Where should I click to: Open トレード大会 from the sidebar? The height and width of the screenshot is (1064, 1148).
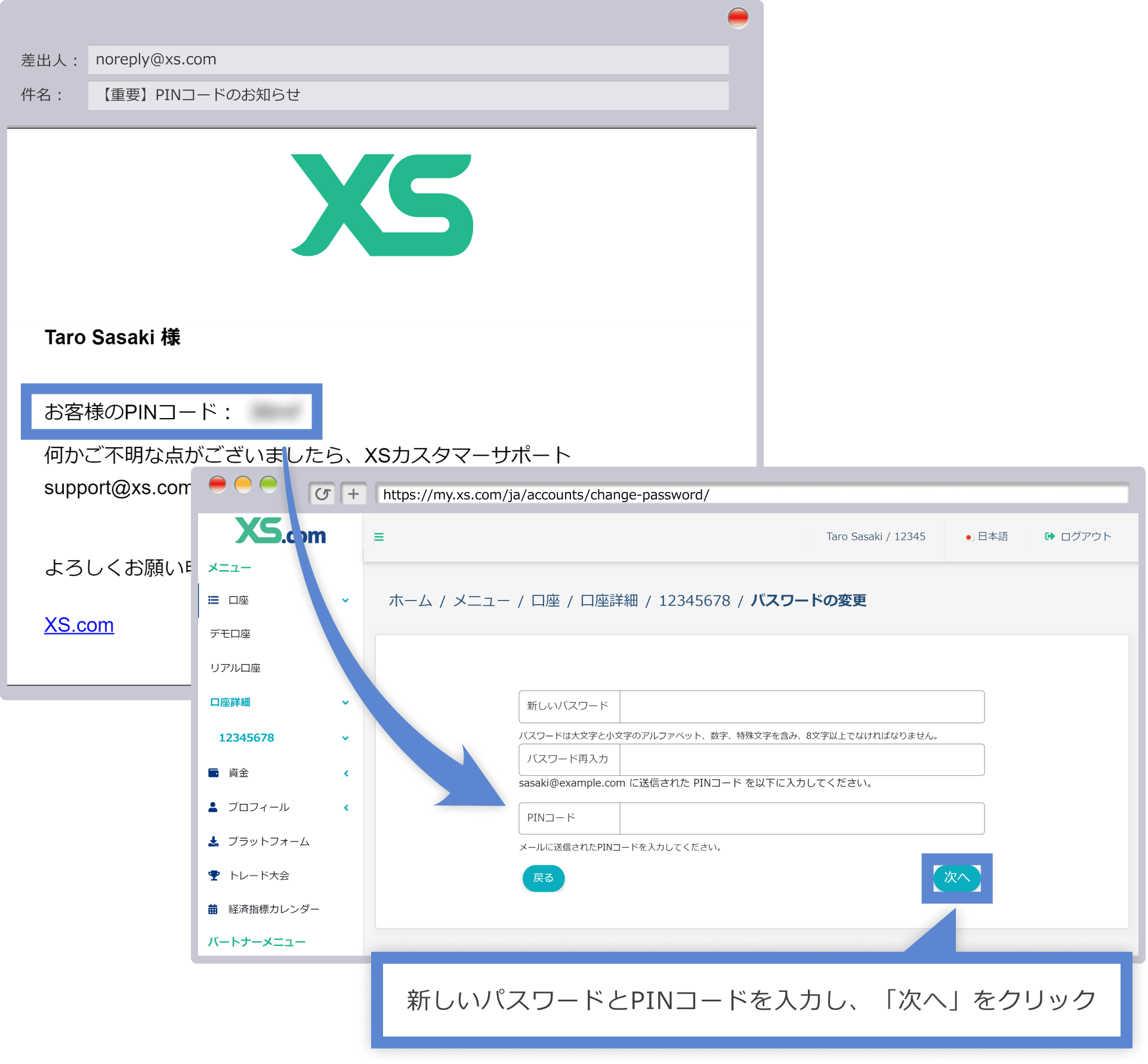click(260, 876)
